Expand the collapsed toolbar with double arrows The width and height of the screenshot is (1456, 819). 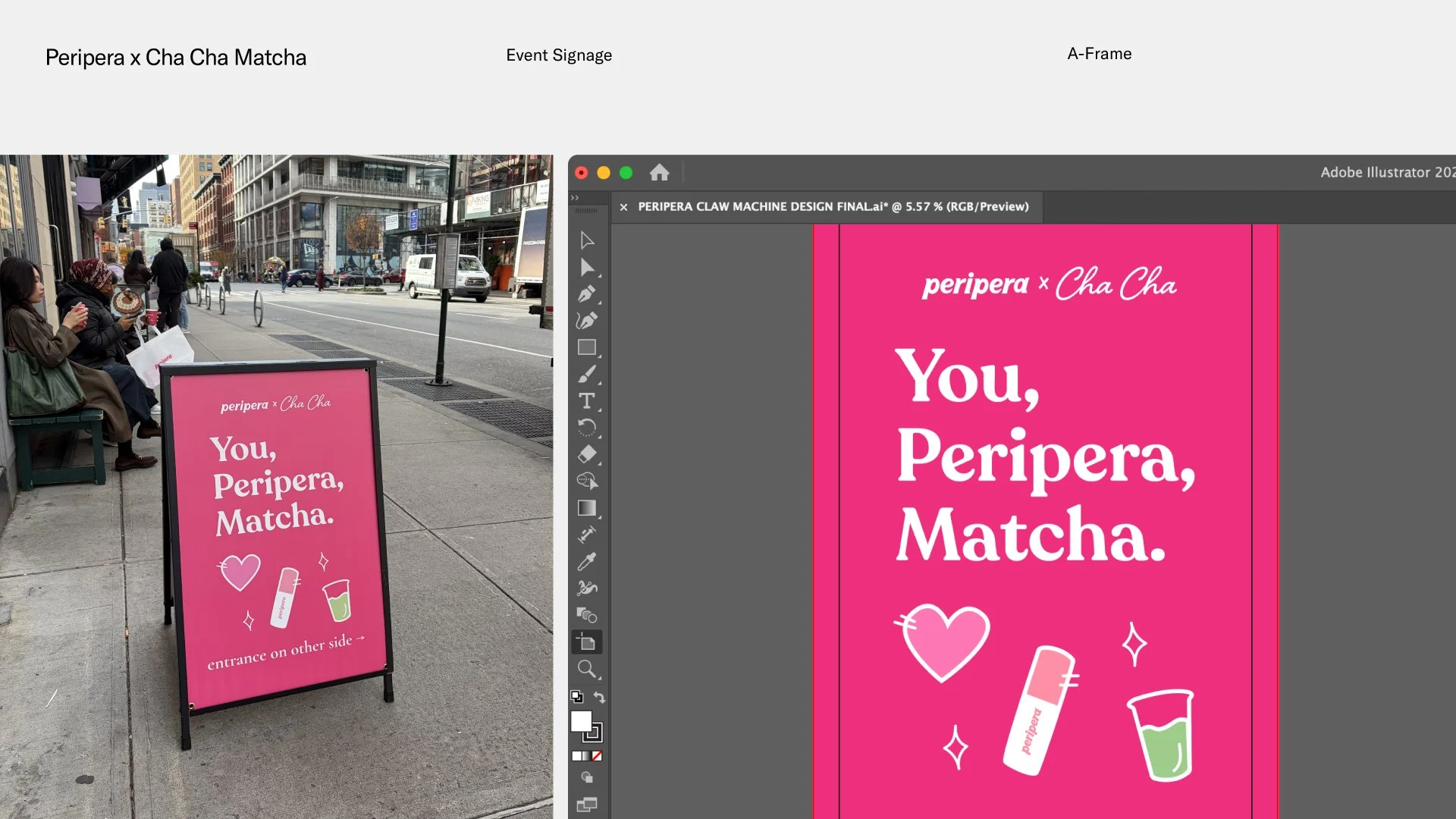(x=575, y=198)
